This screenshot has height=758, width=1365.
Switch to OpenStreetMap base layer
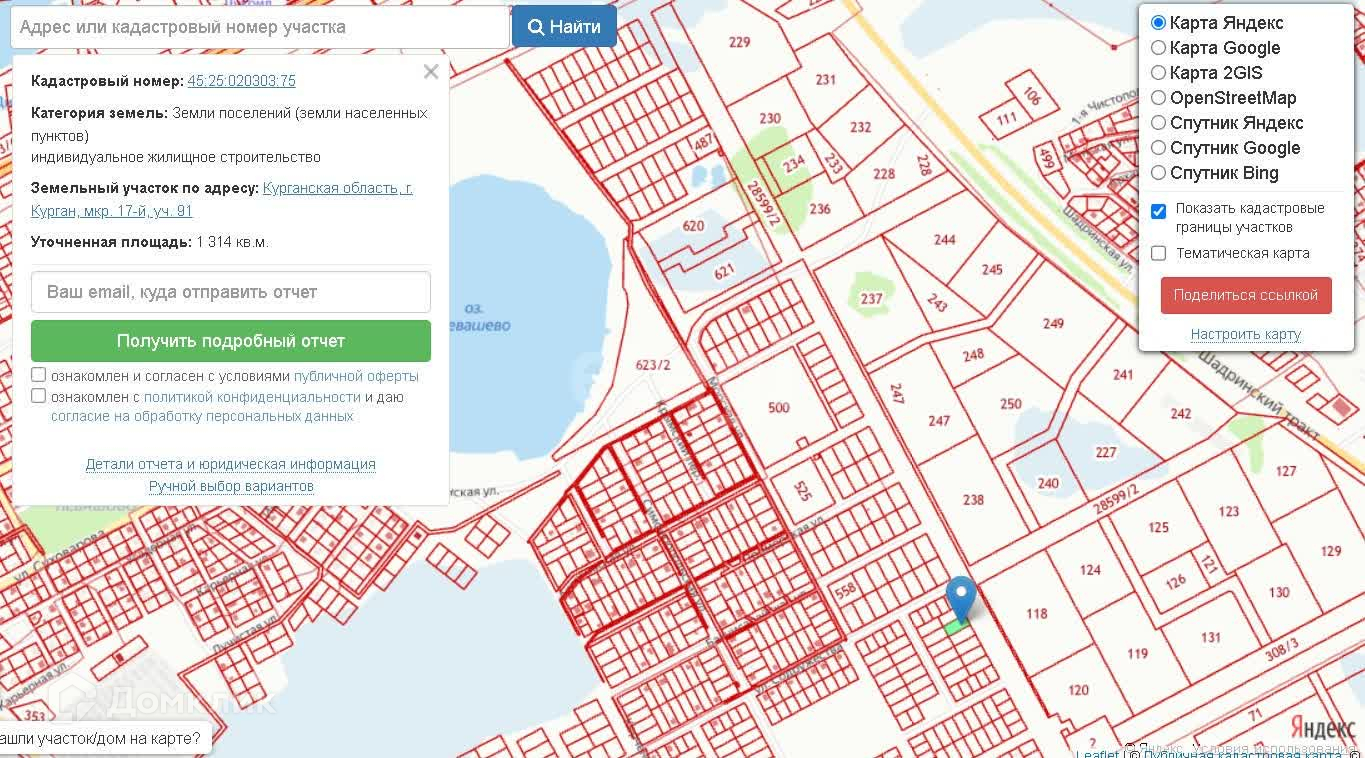[x=1158, y=98]
